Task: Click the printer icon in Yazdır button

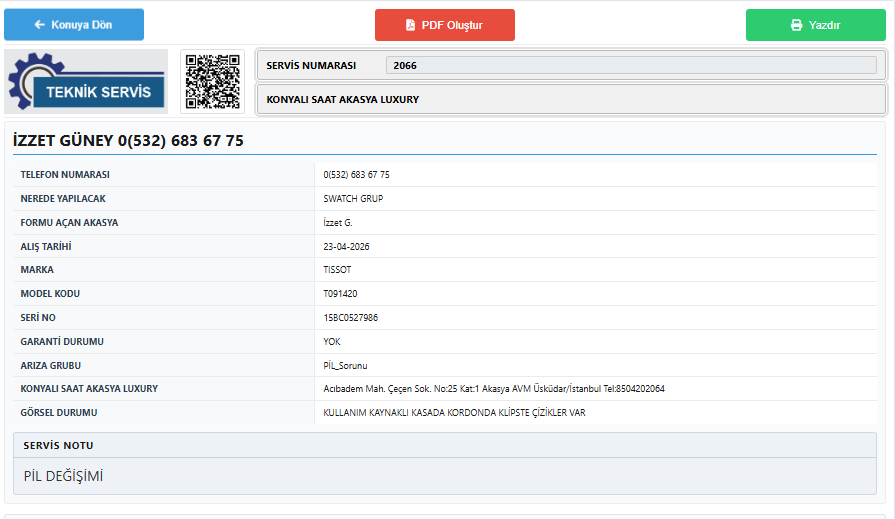Action: (x=796, y=25)
